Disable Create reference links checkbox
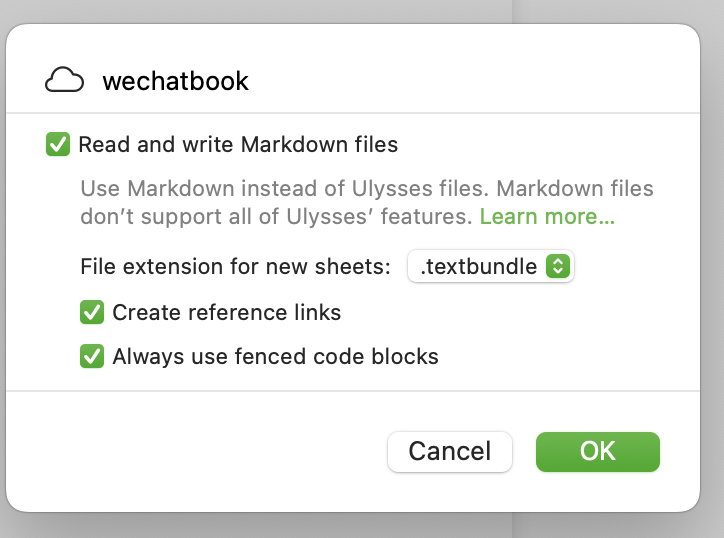This screenshot has height=538, width=724. [x=92, y=313]
